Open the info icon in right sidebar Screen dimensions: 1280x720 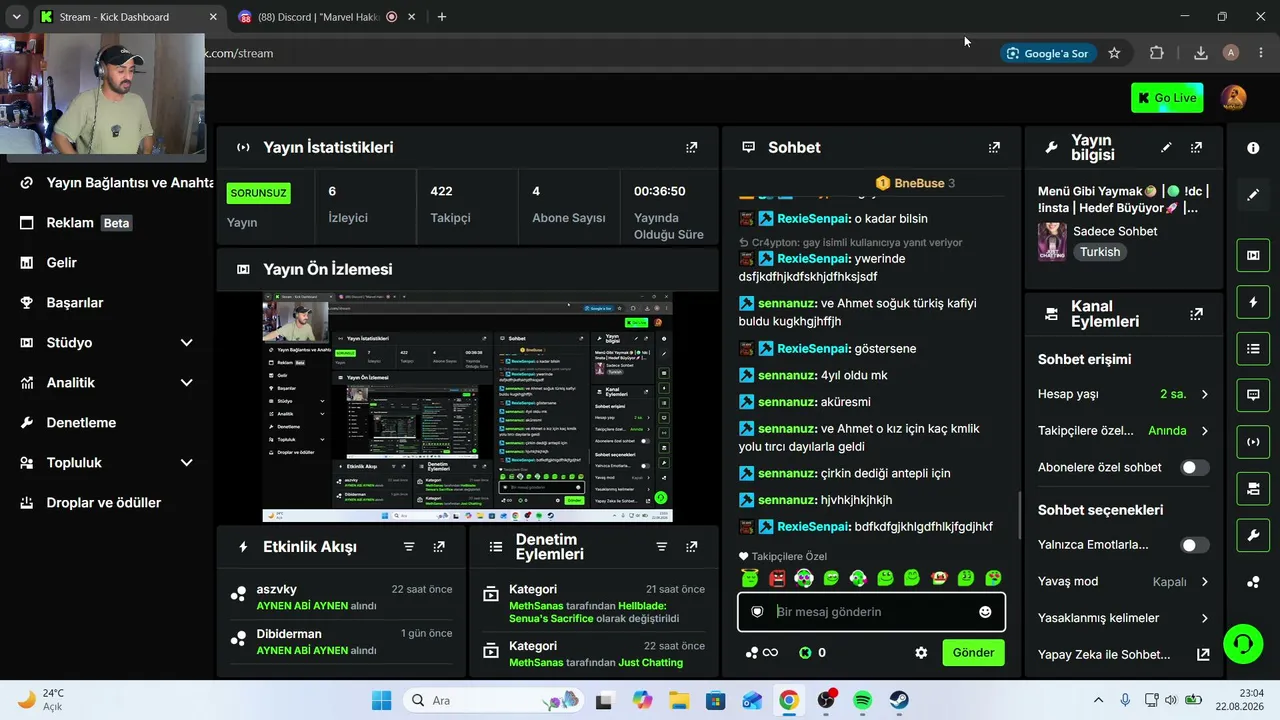coord(1253,148)
